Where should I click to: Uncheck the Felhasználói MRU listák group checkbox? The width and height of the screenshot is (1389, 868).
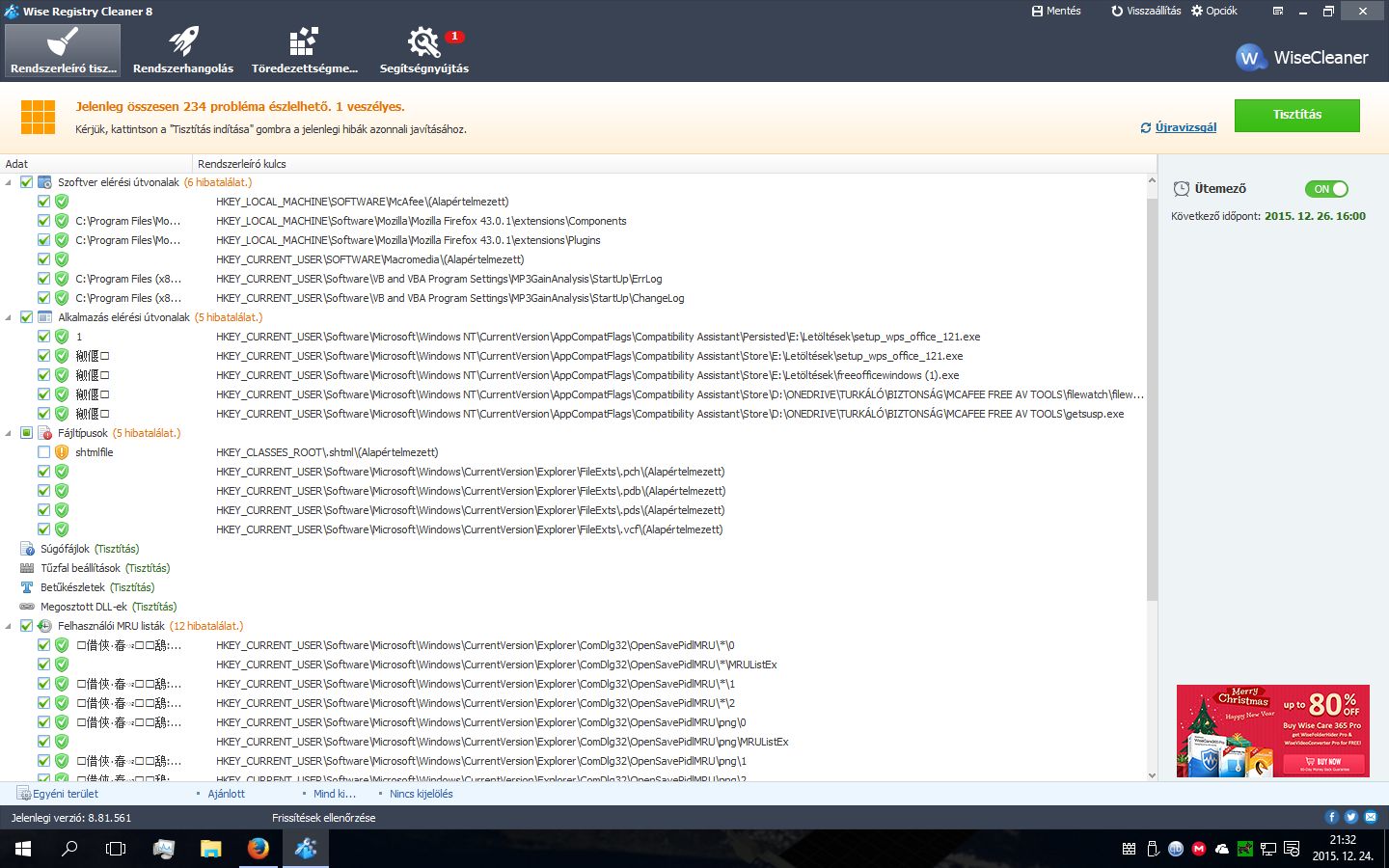(x=27, y=626)
